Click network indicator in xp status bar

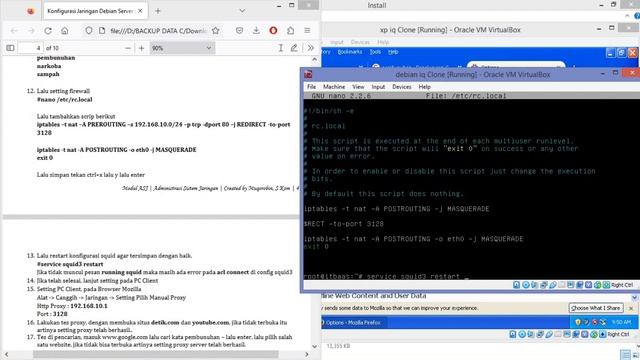[x=540, y=334]
